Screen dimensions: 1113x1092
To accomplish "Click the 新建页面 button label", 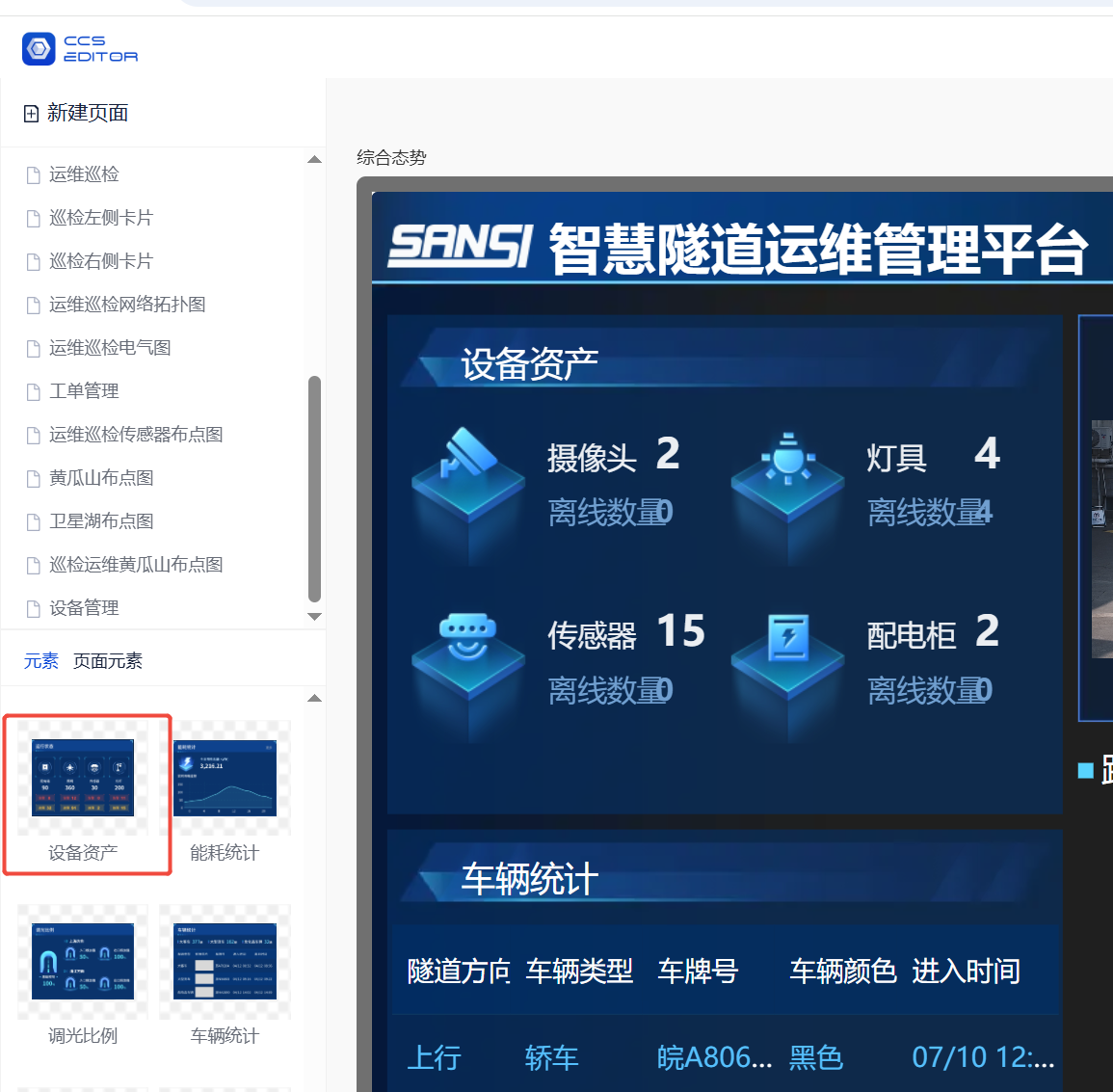I will pyautogui.click(x=88, y=113).
